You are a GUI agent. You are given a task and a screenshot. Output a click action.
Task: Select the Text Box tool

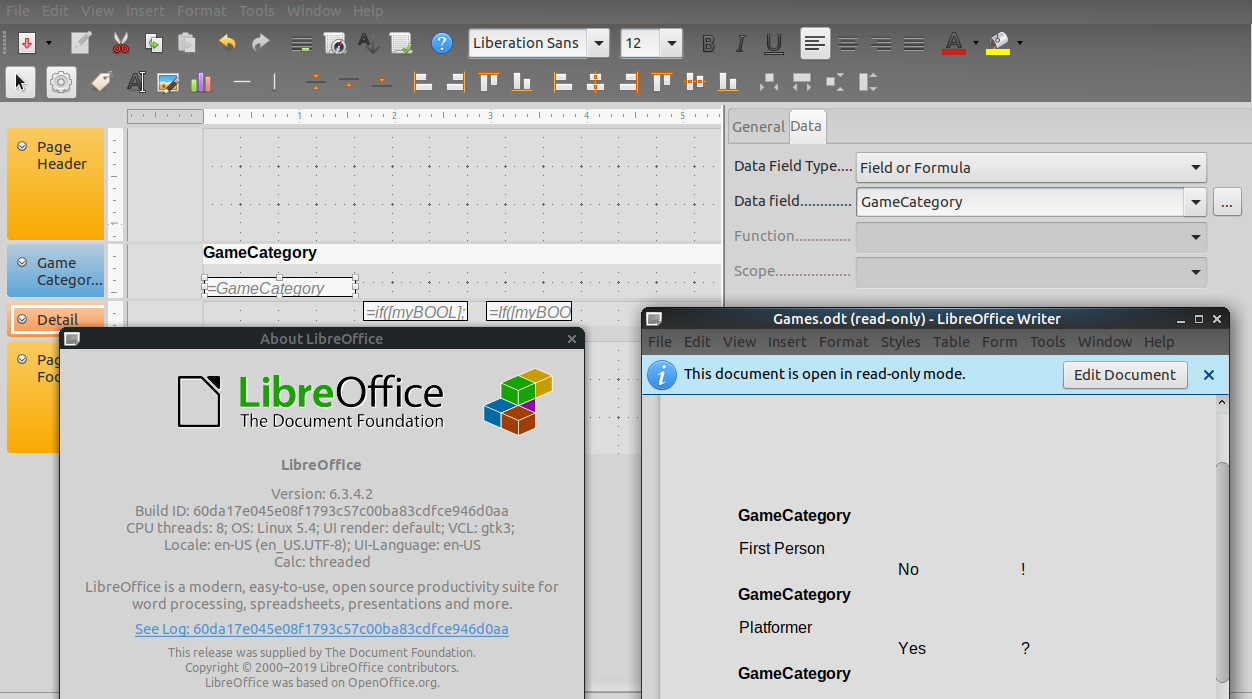pos(135,82)
